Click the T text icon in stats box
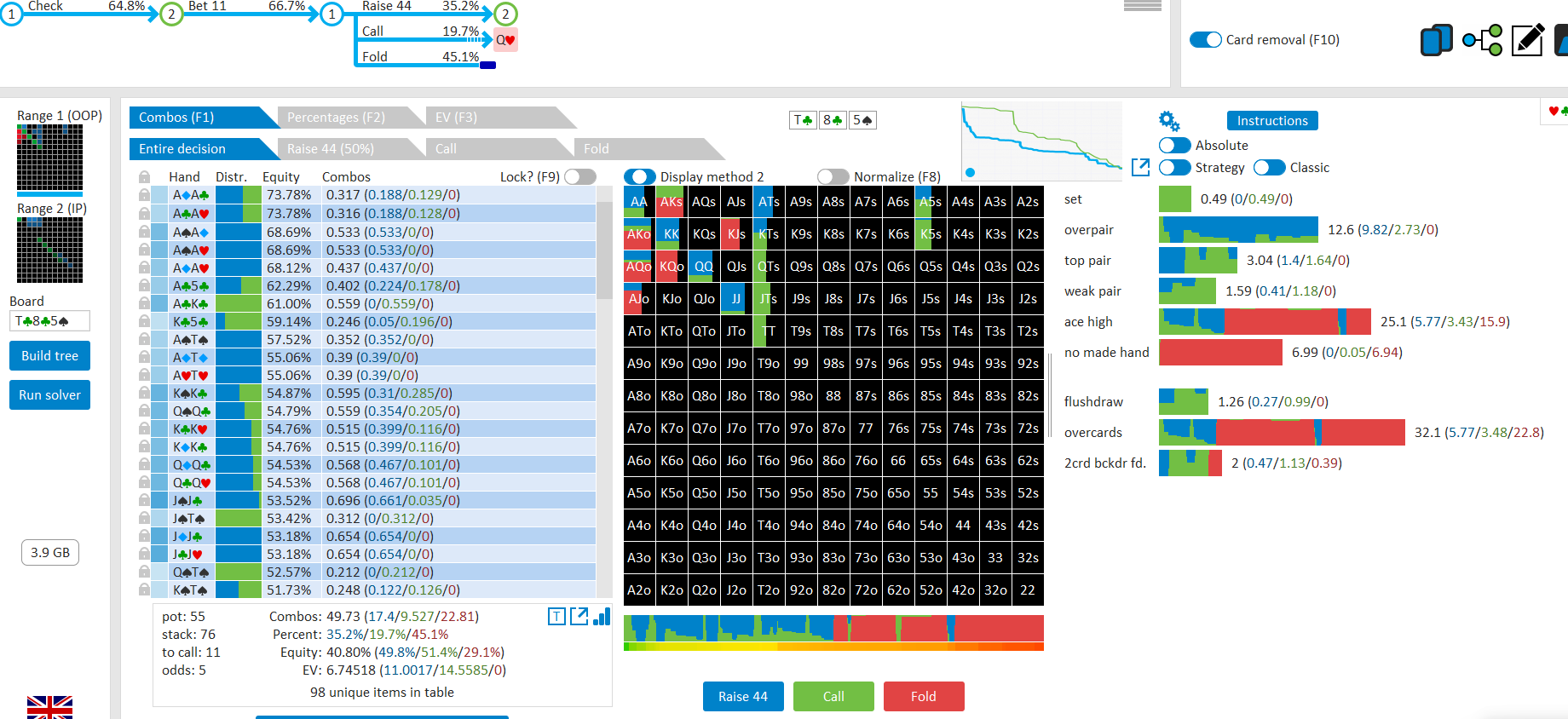Image resolution: width=1568 pixels, height=719 pixels. click(556, 616)
